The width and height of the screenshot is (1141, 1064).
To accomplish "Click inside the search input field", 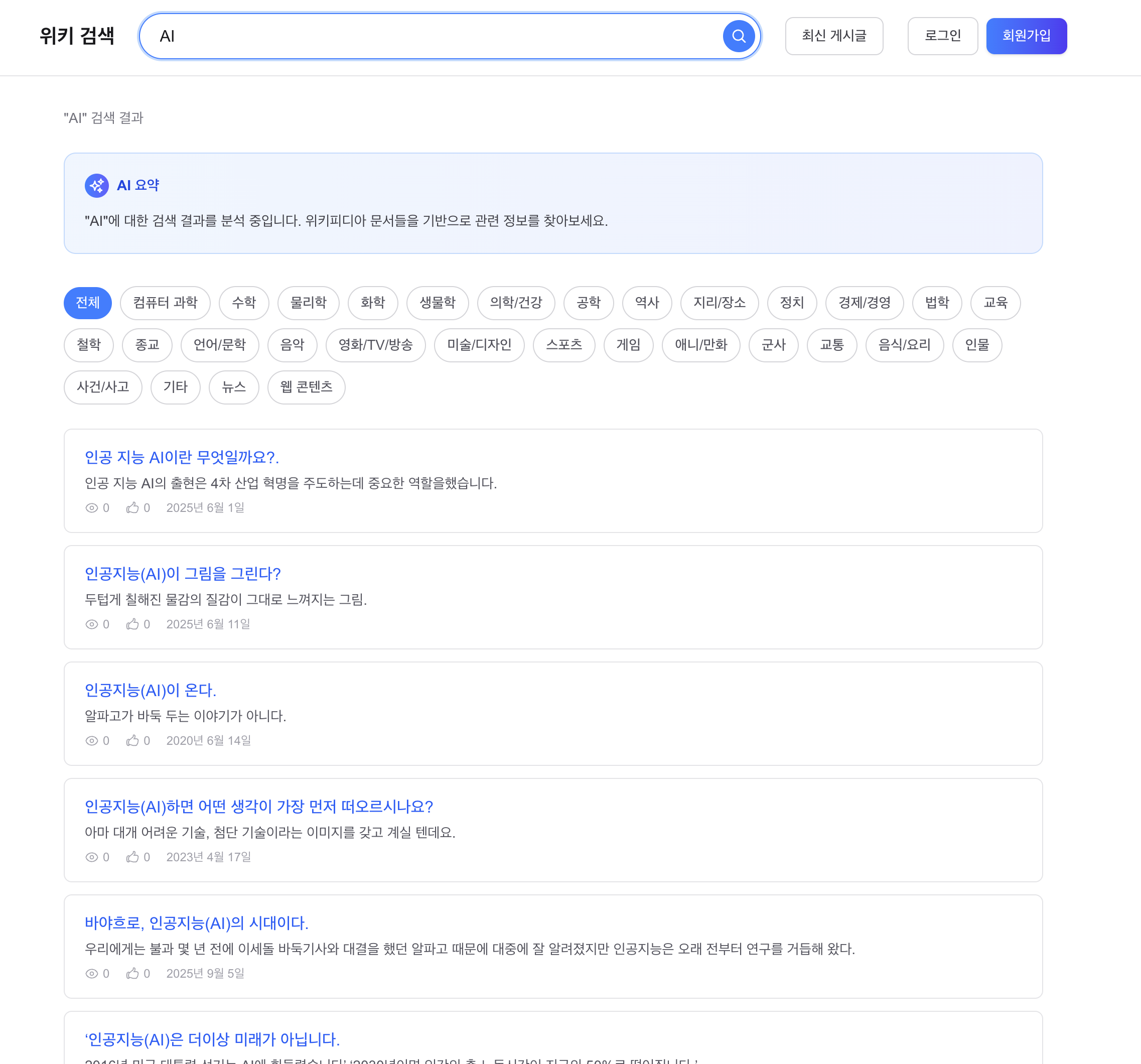I will [x=402, y=36].
